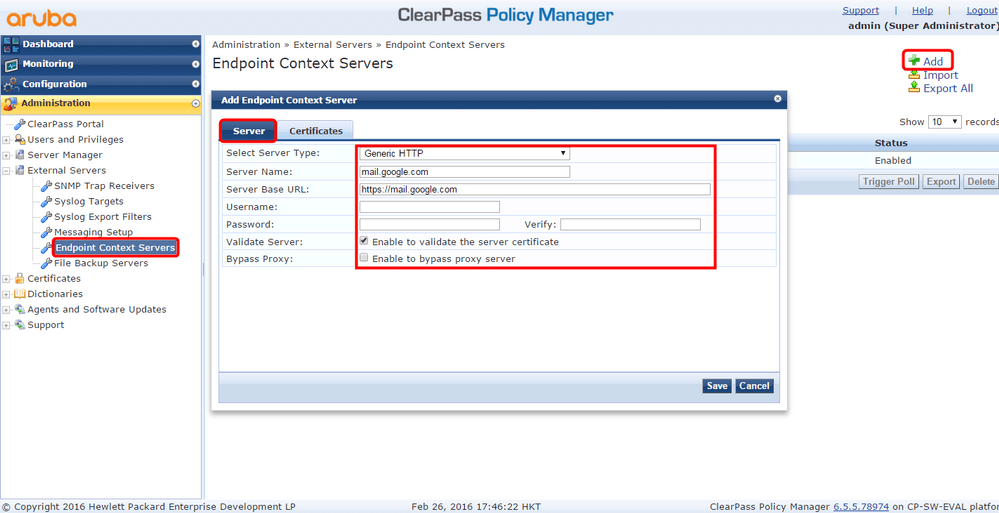Click the Server Manager icon
The image size is (999, 513).
(20, 155)
